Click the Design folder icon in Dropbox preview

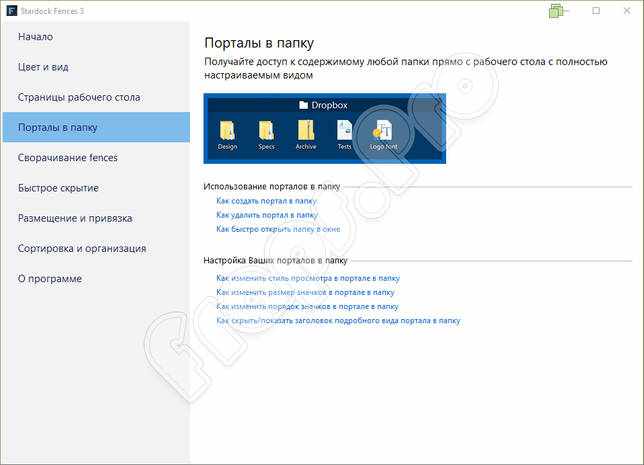click(x=227, y=131)
